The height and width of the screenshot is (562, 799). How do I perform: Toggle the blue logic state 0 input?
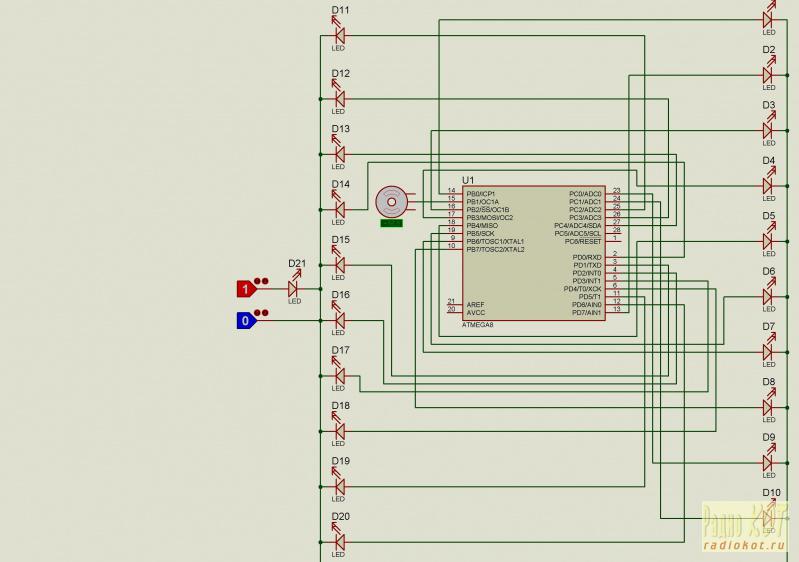(x=244, y=320)
